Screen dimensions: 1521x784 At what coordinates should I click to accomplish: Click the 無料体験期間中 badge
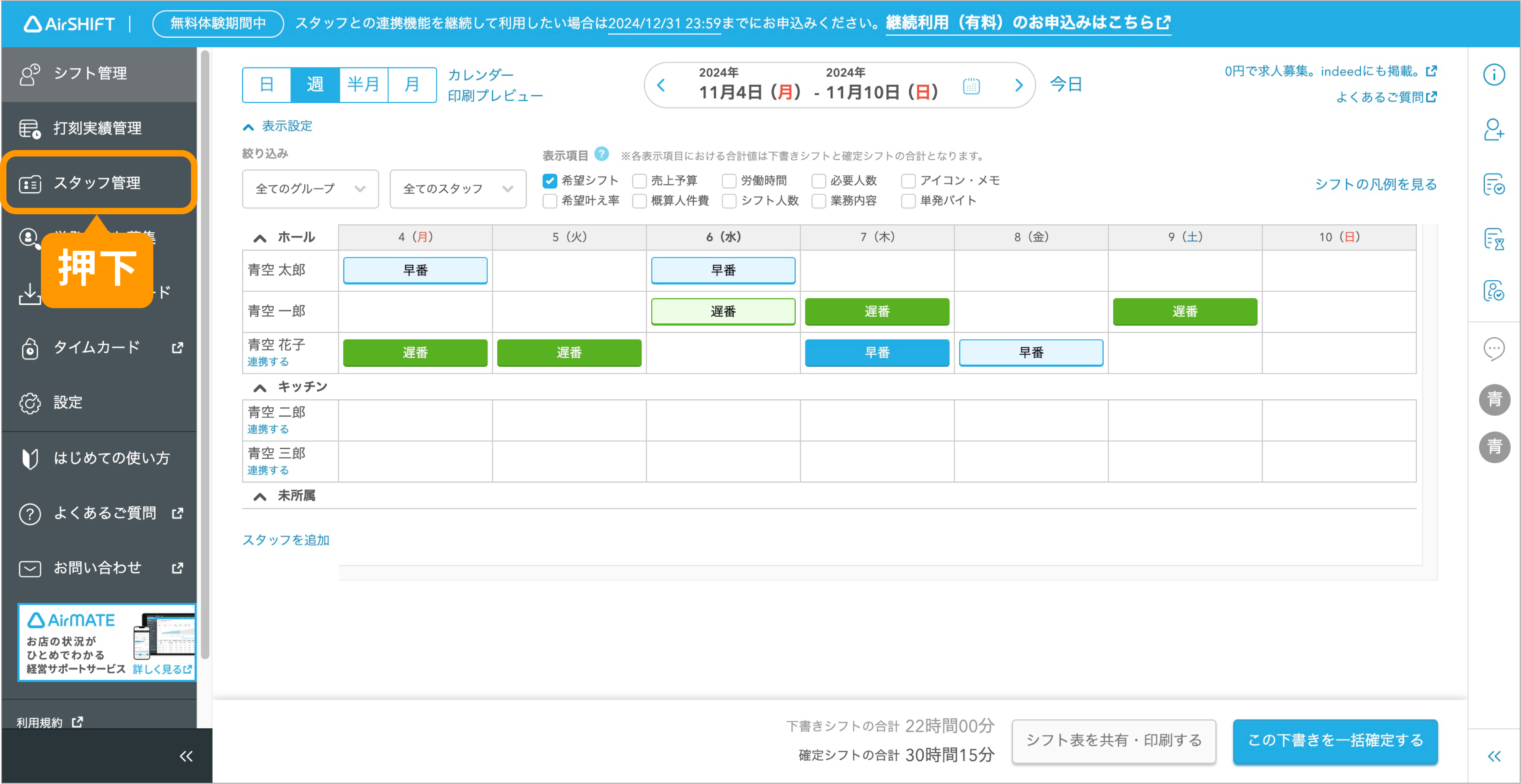point(218,24)
